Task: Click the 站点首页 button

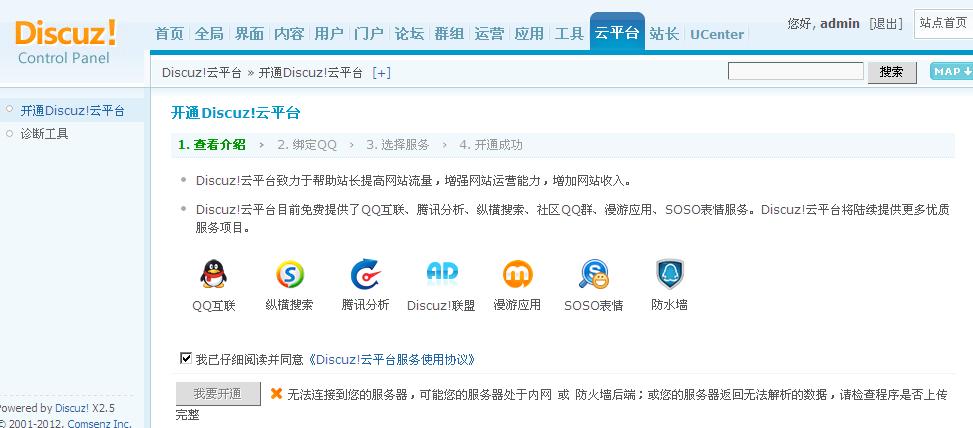Action: 943,24
